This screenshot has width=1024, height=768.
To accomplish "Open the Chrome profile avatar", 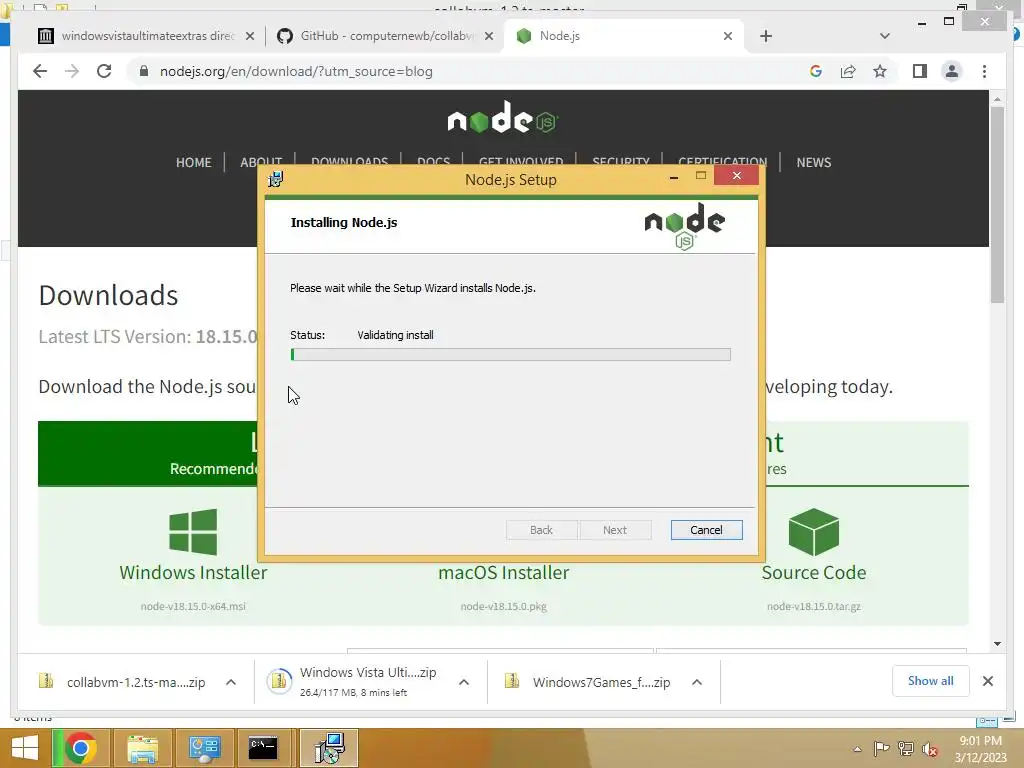I will tap(952, 71).
